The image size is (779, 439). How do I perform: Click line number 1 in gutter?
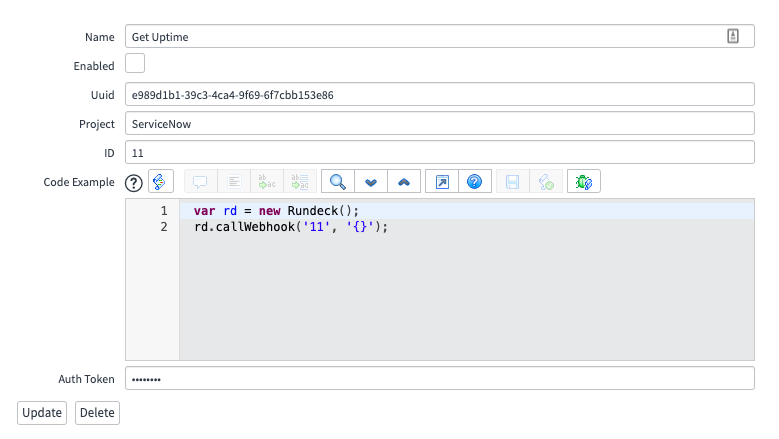(x=164, y=211)
